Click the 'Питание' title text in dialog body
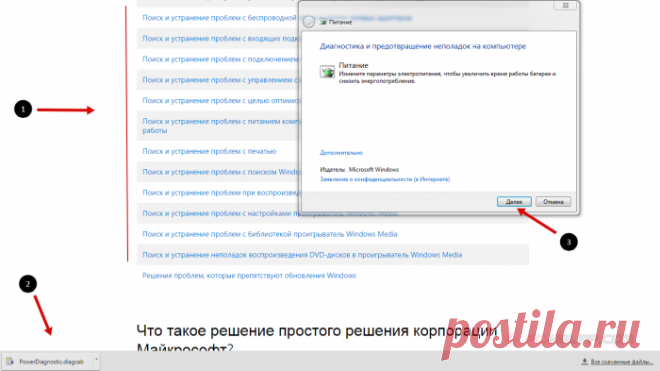This screenshot has width=660, height=371. click(x=354, y=65)
